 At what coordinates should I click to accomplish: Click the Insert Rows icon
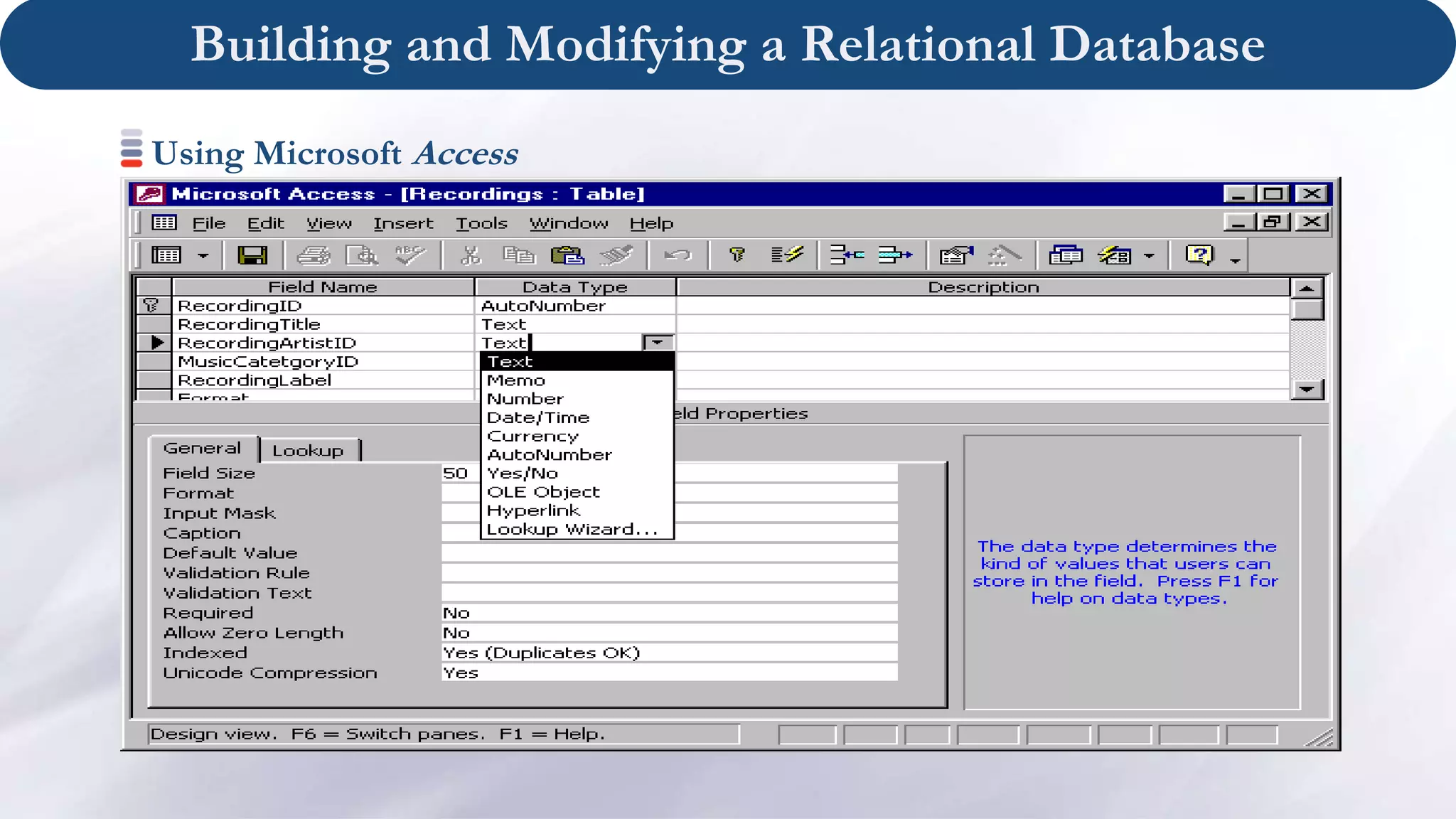[847, 255]
